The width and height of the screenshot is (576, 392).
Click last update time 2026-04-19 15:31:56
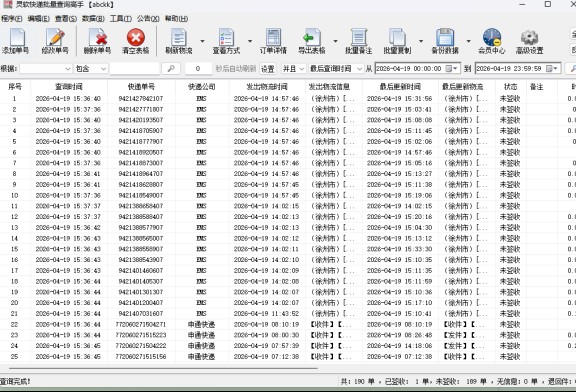coord(399,98)
